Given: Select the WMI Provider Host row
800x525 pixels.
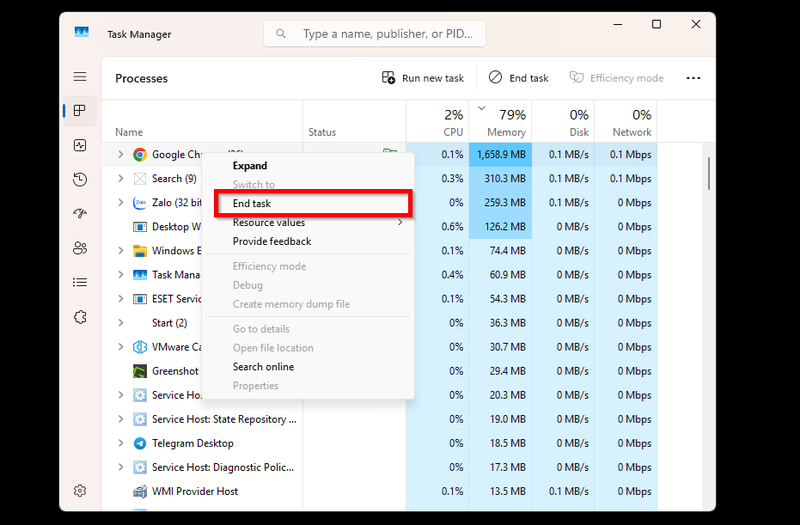Looking at the screenshot, I should (x=379, y=491).
